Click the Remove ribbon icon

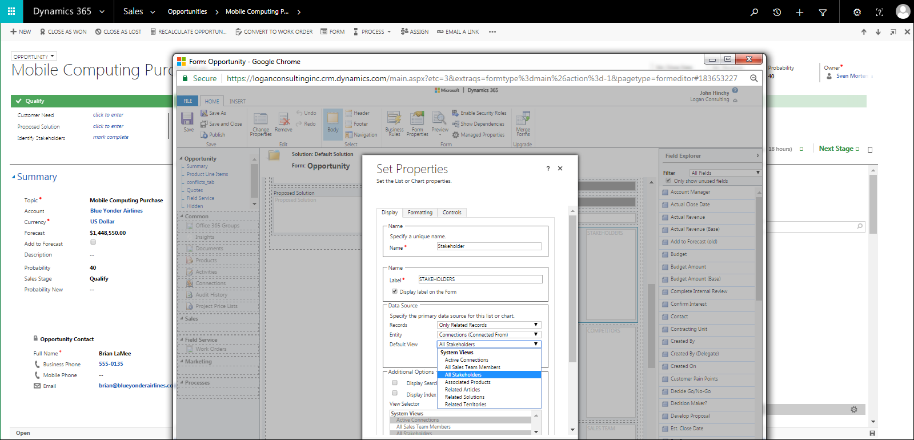coord(284,124)
